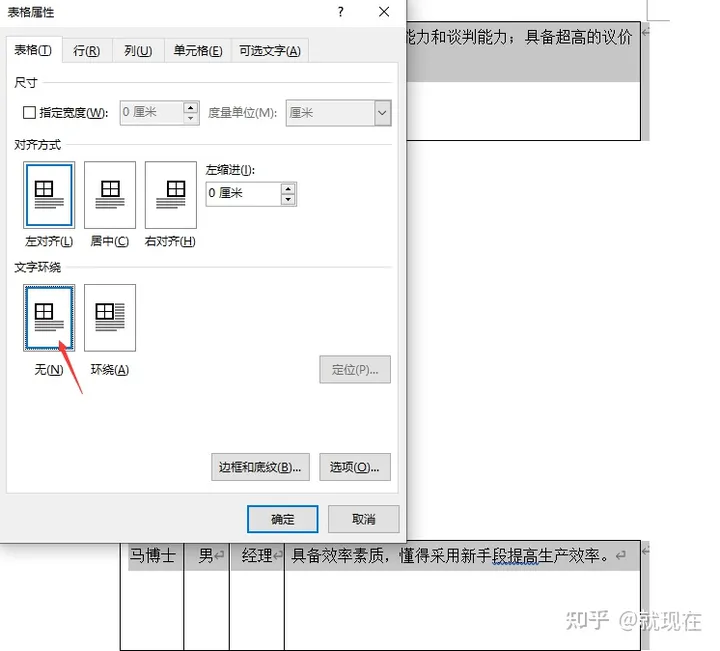720x651 pixels.
Task: Click the 左缩进 input field
Action: click(243, 194)
